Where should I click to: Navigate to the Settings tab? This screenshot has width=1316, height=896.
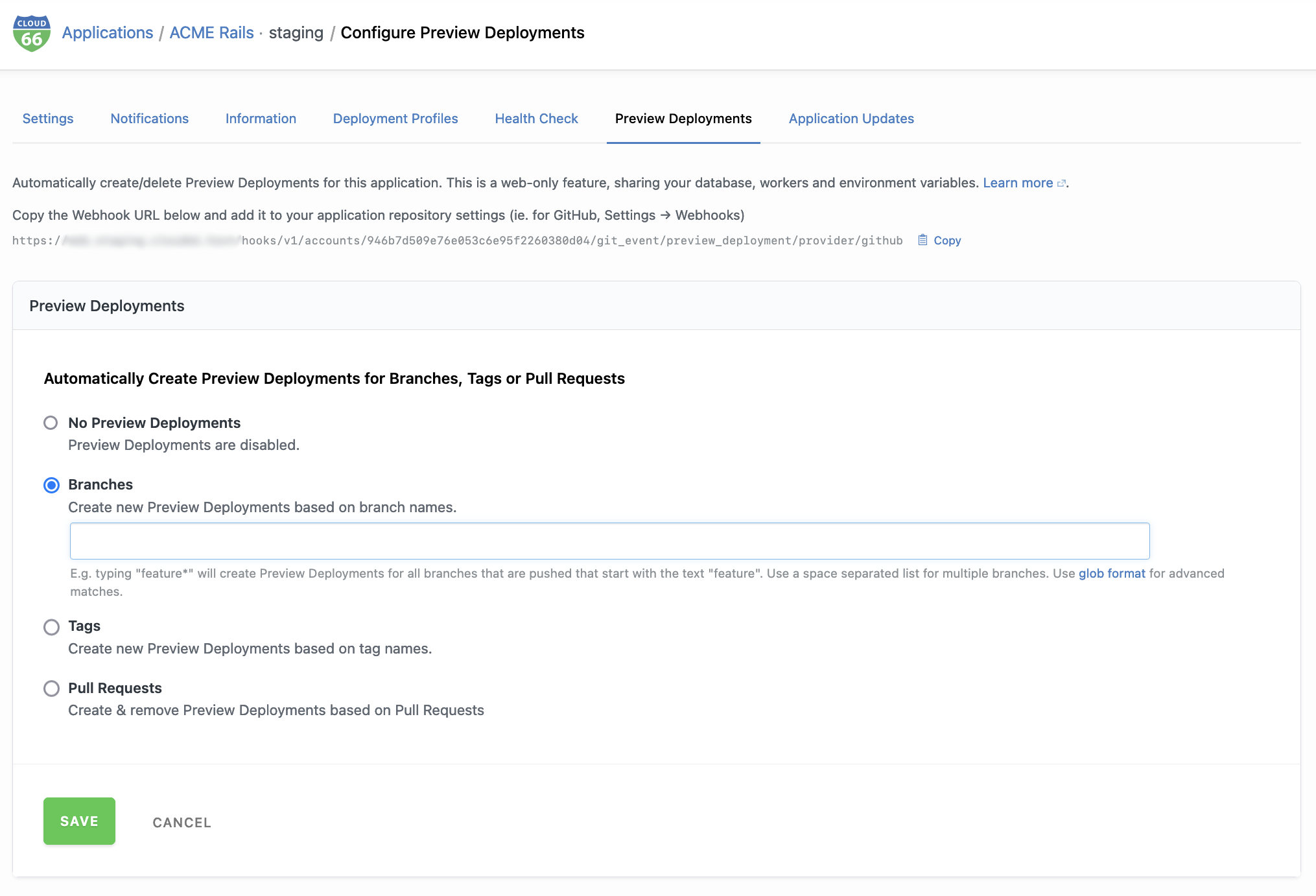47,118
